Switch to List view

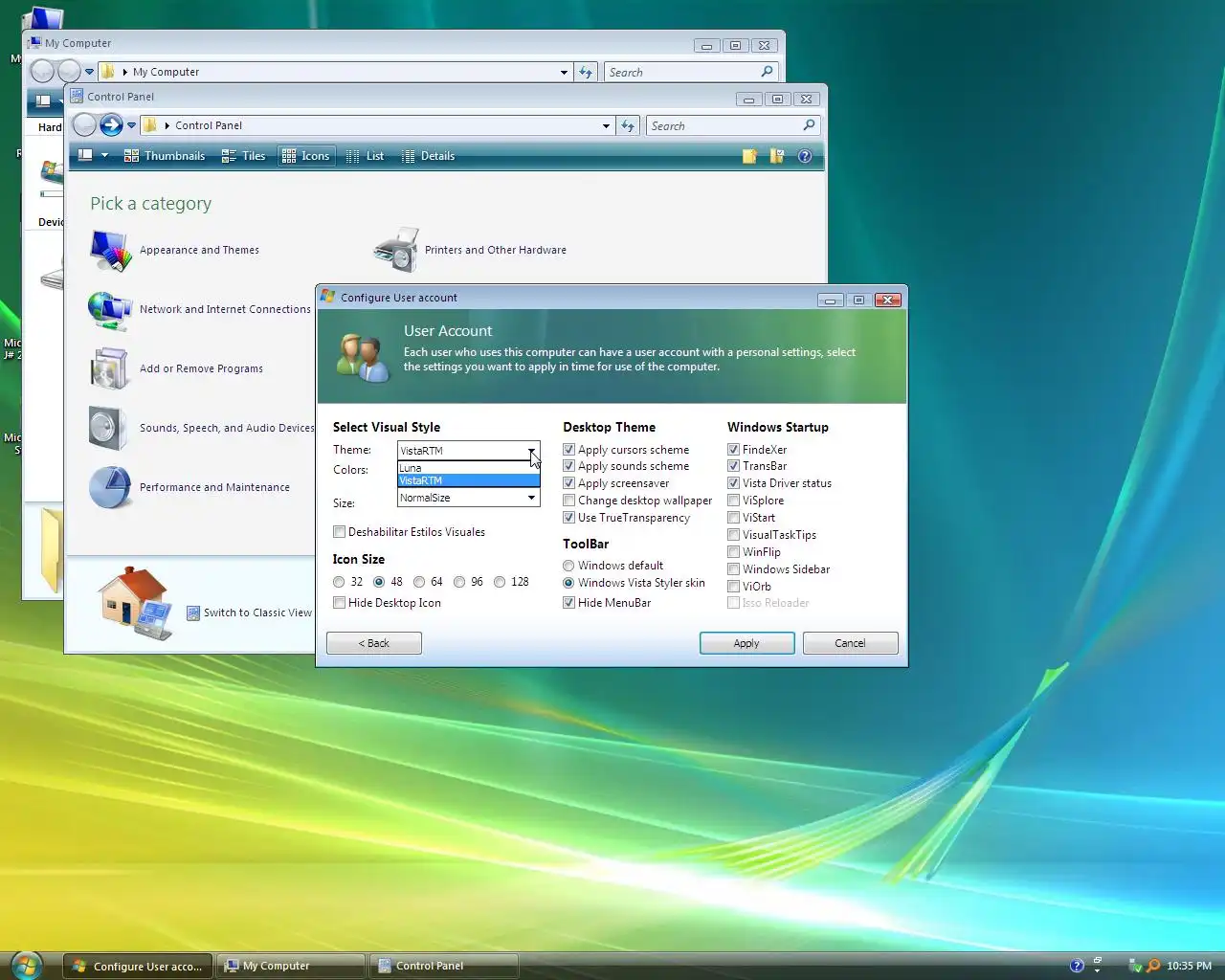(365, 156)
